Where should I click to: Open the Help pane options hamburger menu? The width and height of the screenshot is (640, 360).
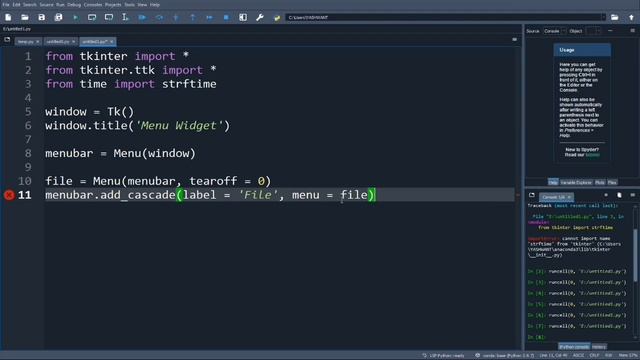[633, 31]
